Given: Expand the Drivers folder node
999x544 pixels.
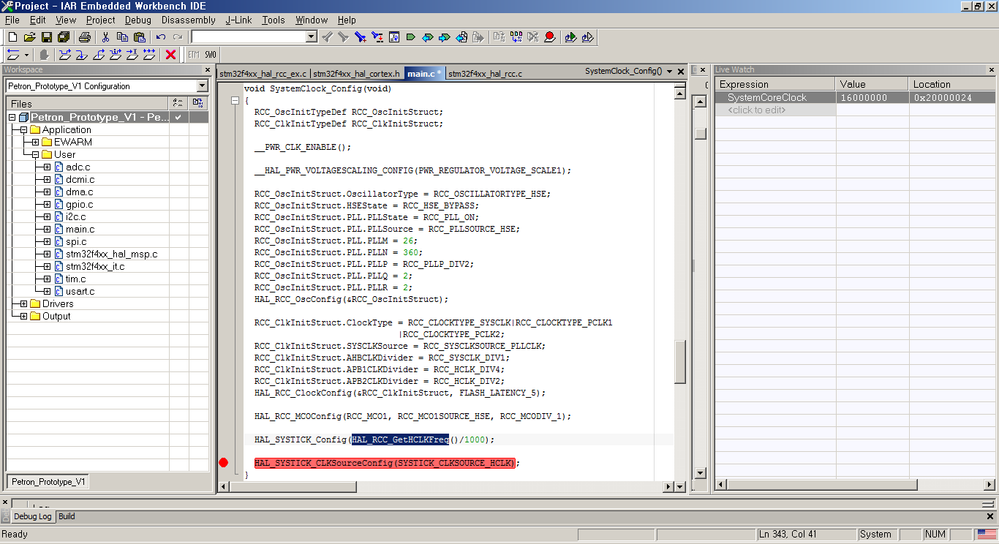Looking at the screenshot, I should pyautogui.click(x=24, y=304).
